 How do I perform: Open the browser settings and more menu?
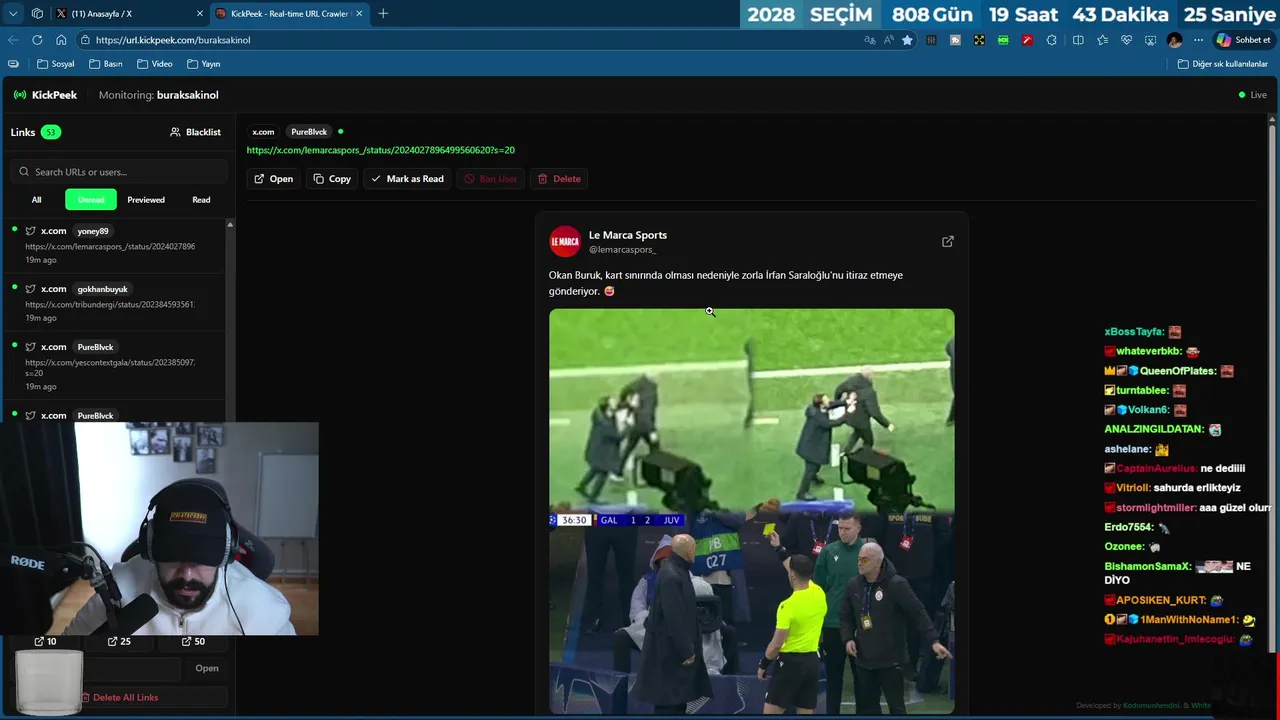(1198, 40)
